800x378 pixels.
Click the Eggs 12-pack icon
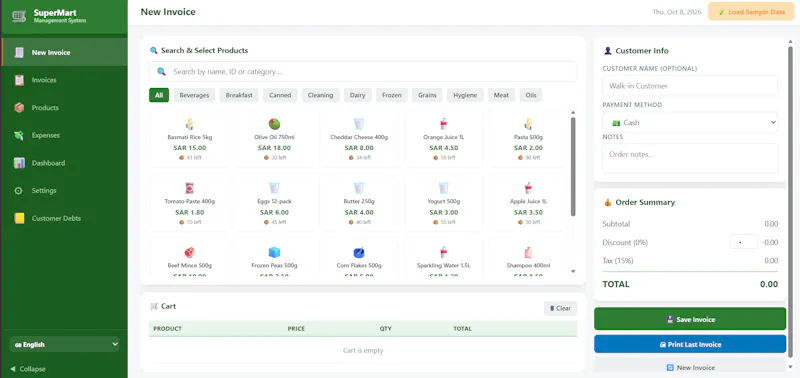point(274,188)
